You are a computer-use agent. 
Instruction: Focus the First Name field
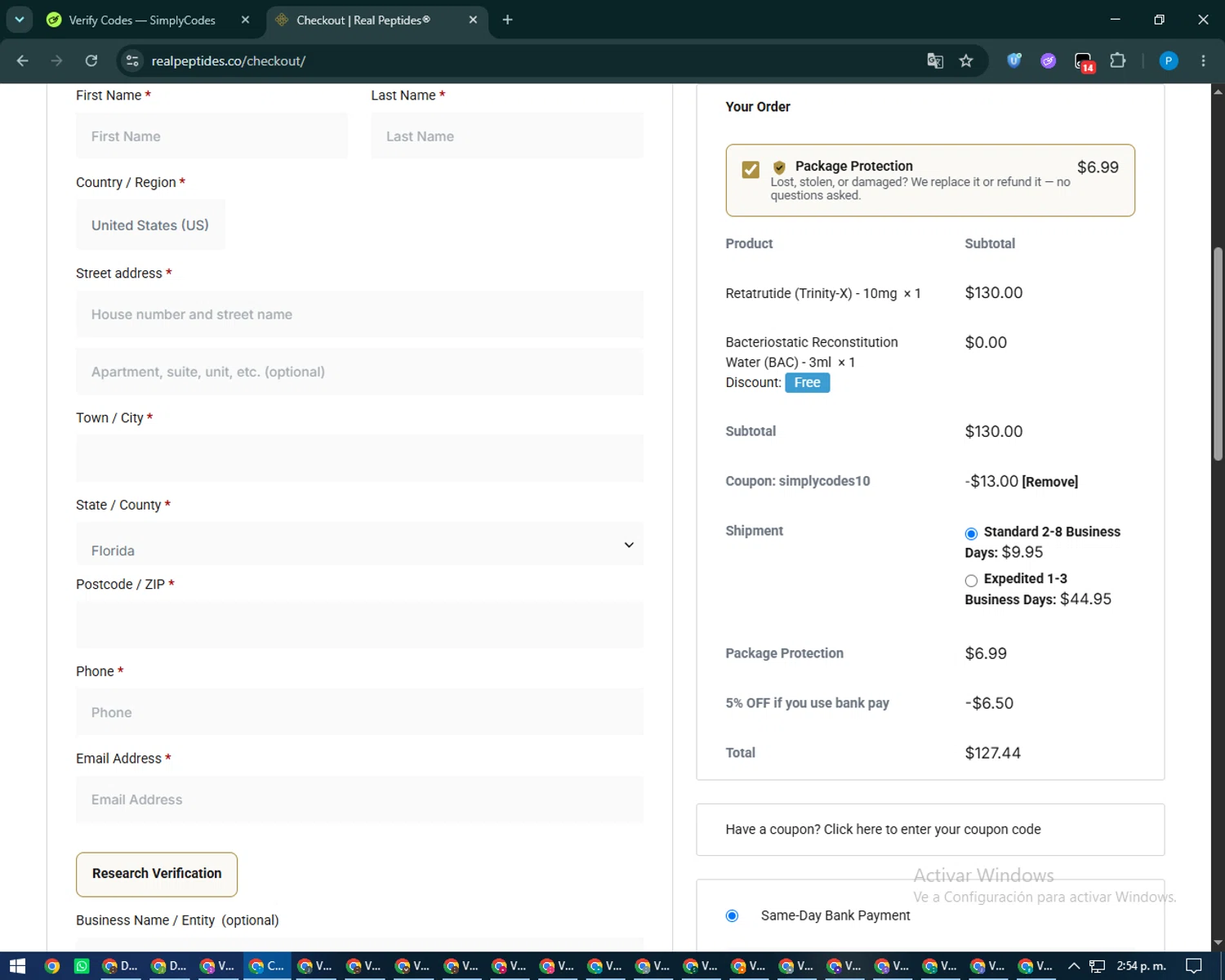[x=212, y=136]
